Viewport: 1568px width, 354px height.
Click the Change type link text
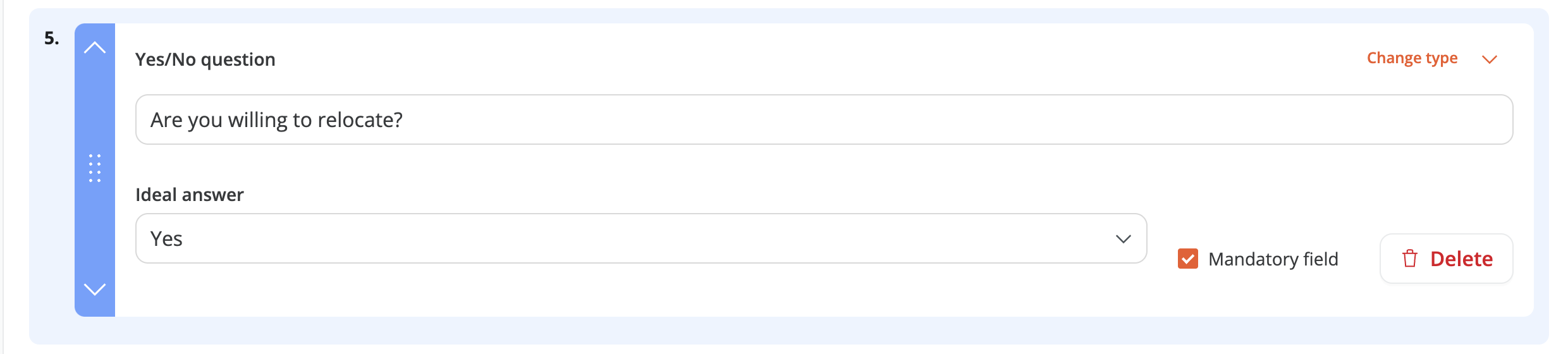pos(1412,58)
